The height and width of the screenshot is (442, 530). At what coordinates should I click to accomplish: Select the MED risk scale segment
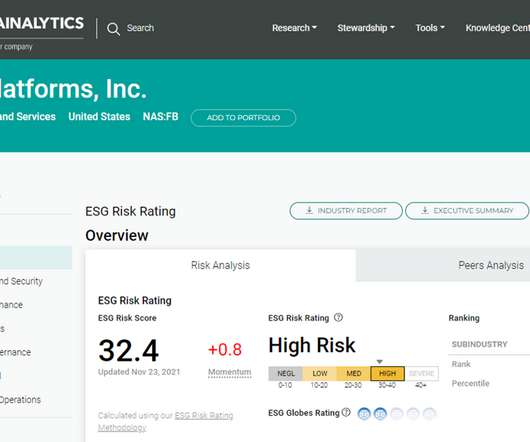[x=354, y=373]
